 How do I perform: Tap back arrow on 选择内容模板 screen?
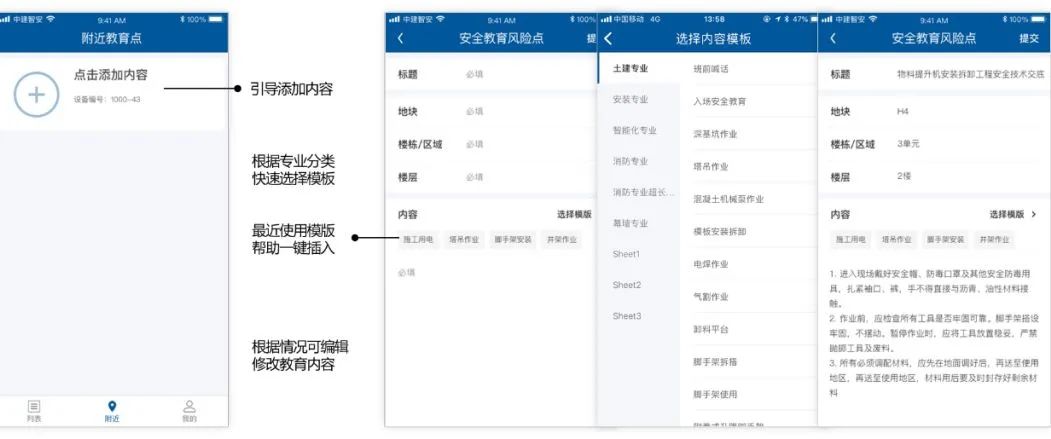pyautogui.click(x=608, y=39)
